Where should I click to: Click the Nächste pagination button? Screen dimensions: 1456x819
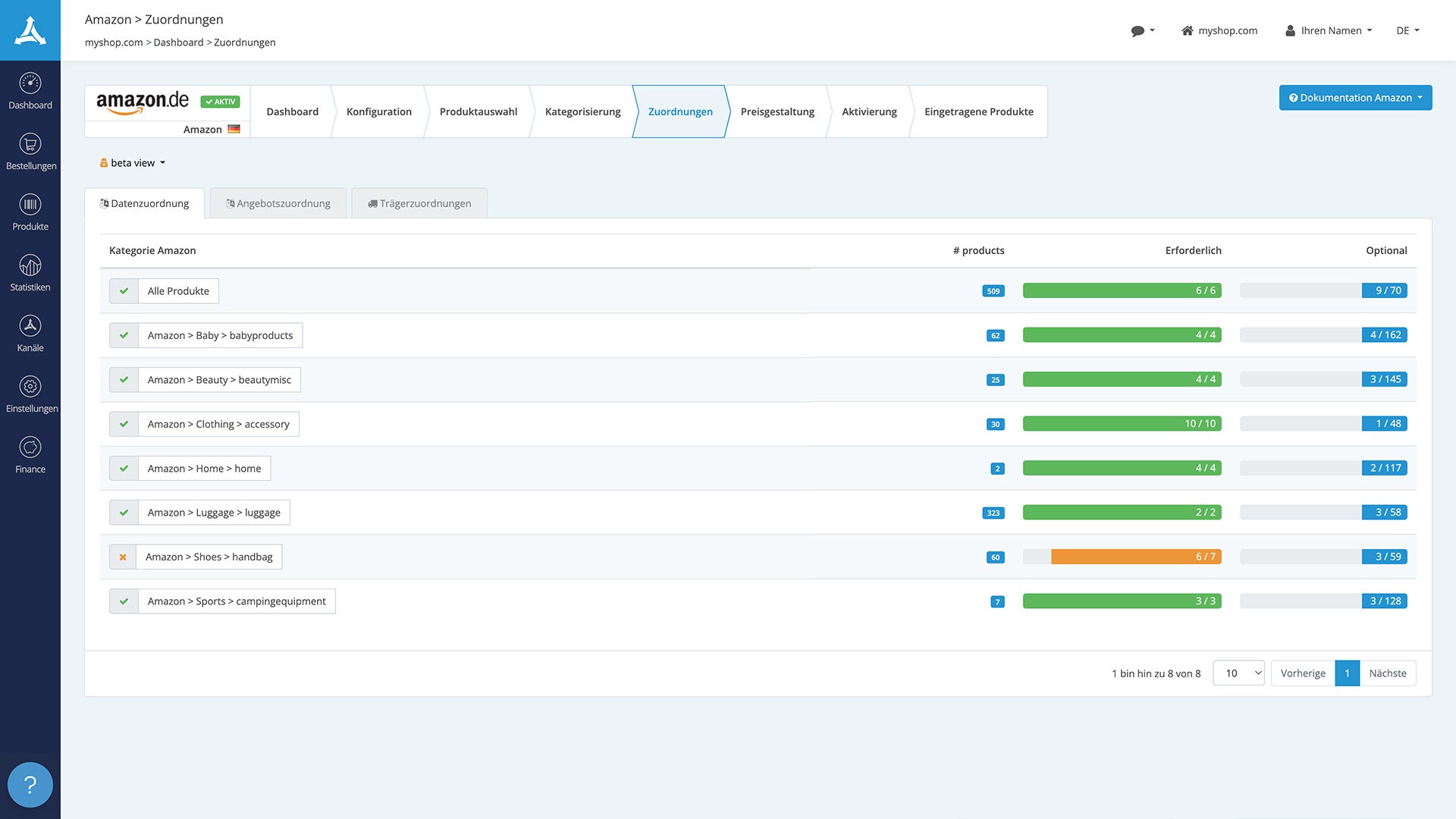click(1387, 673)
